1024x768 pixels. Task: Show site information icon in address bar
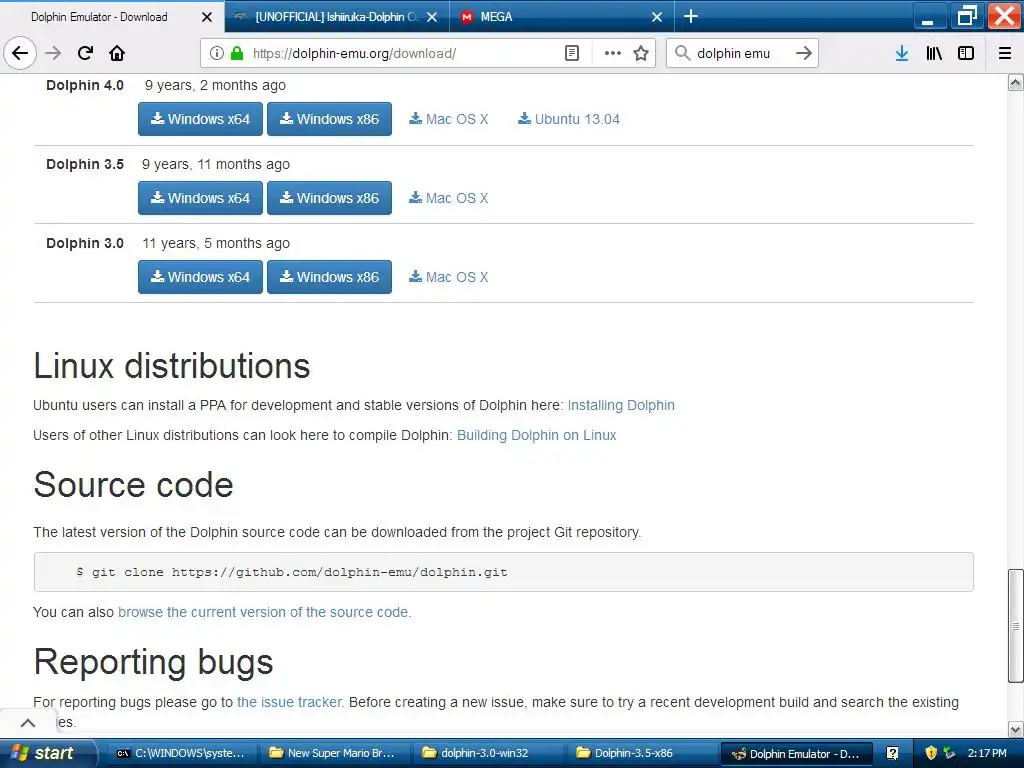217,53
